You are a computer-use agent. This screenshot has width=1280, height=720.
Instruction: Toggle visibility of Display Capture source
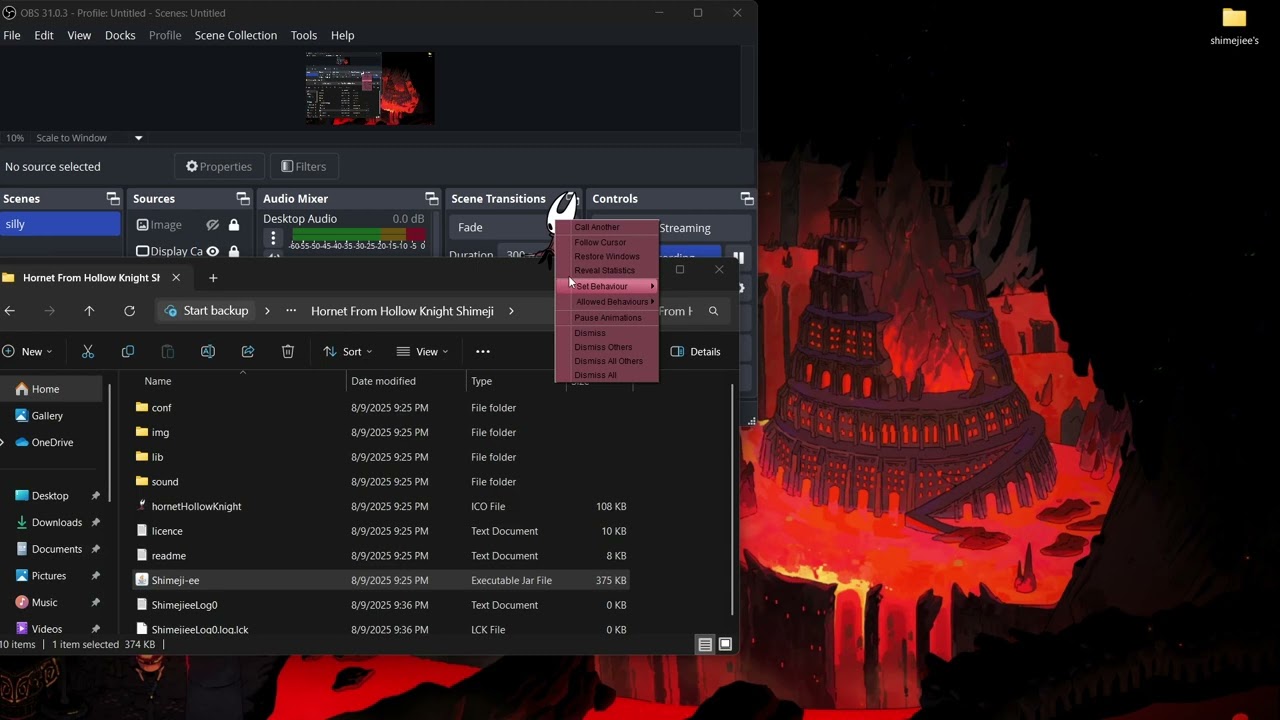[212, 251]
